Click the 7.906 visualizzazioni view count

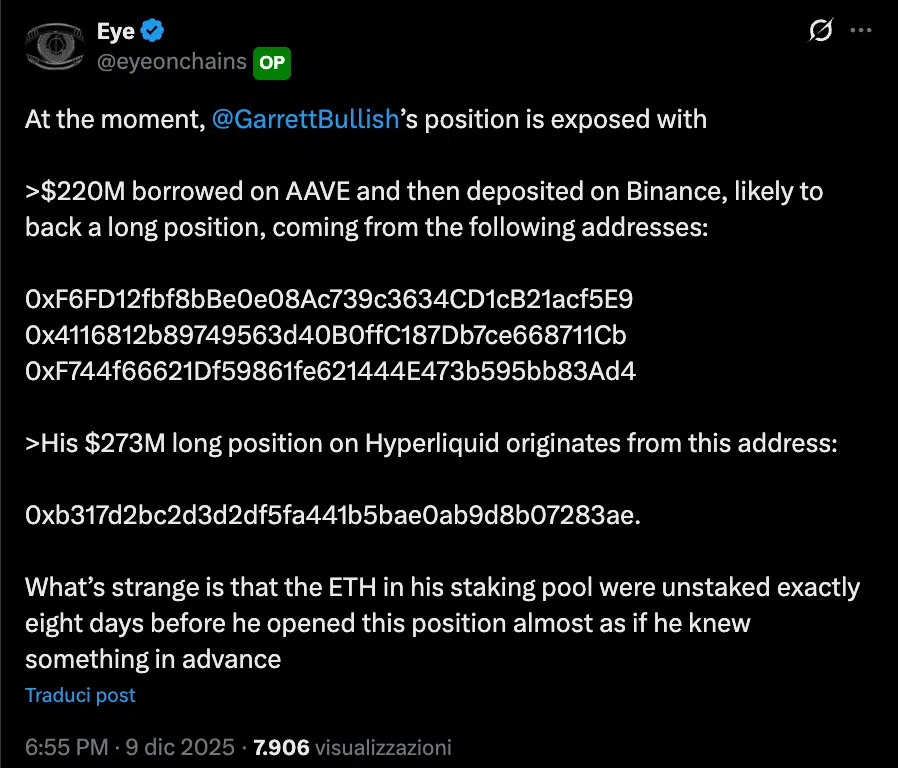pos(353,747)
